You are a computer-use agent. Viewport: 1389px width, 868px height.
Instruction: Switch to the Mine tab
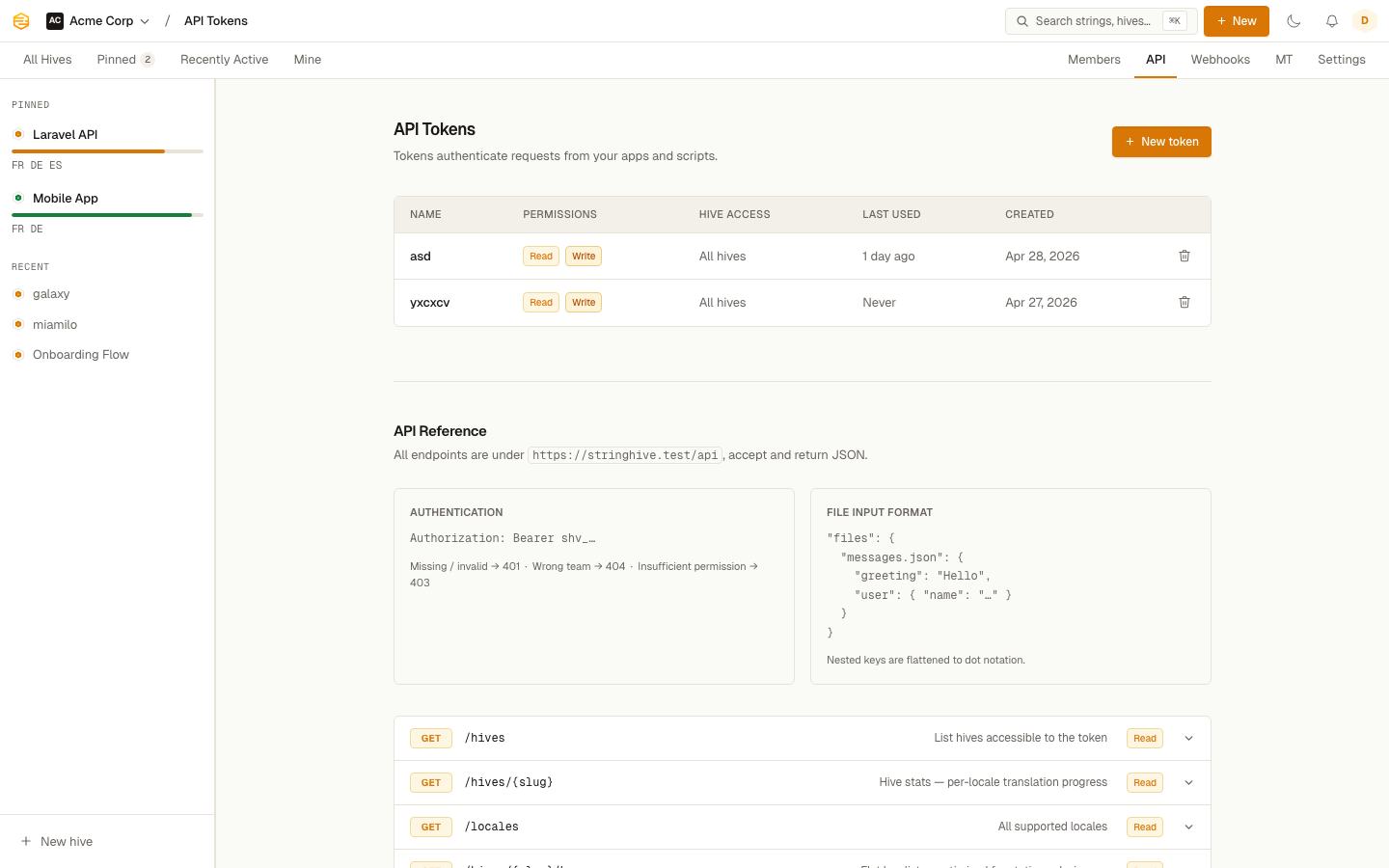tap(308, 60)
